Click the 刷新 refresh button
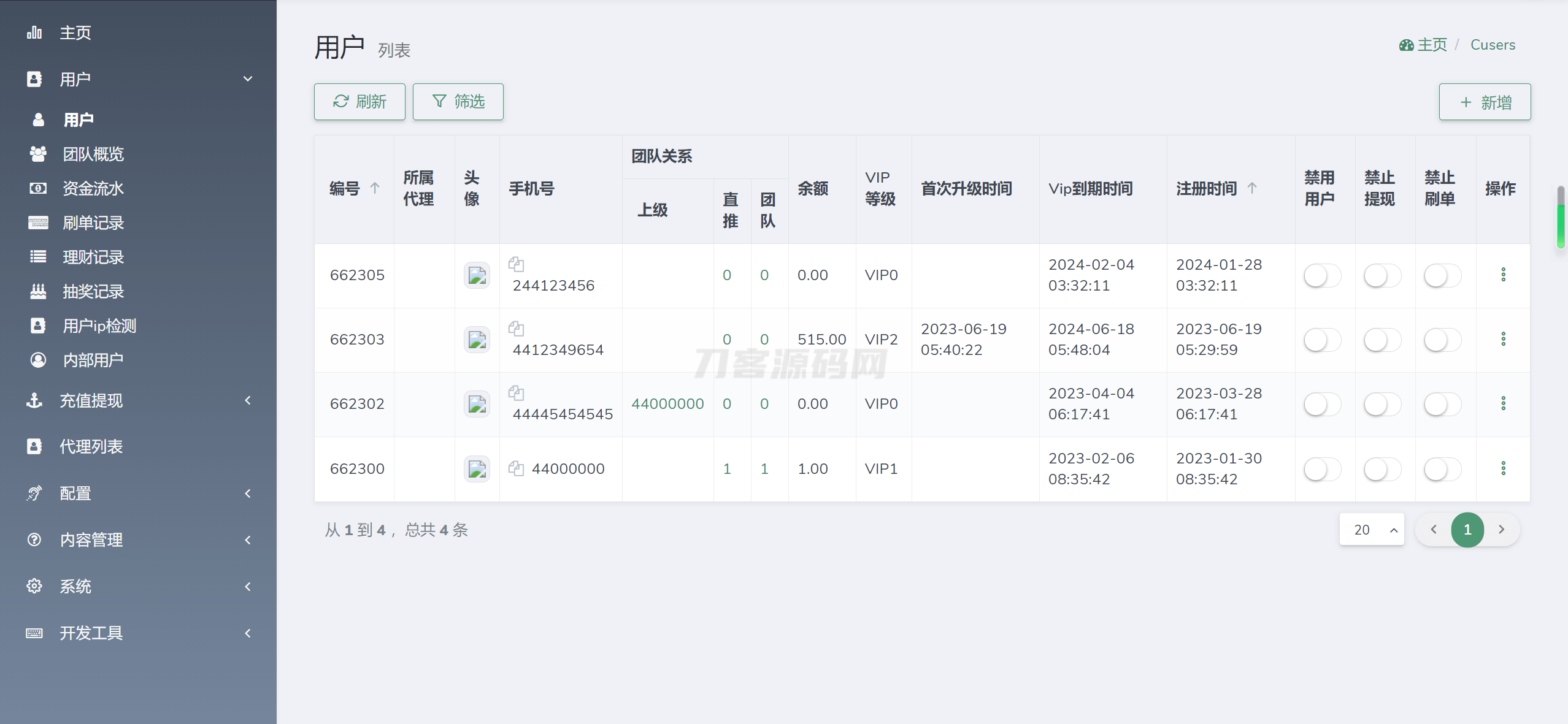 (359, 102)
